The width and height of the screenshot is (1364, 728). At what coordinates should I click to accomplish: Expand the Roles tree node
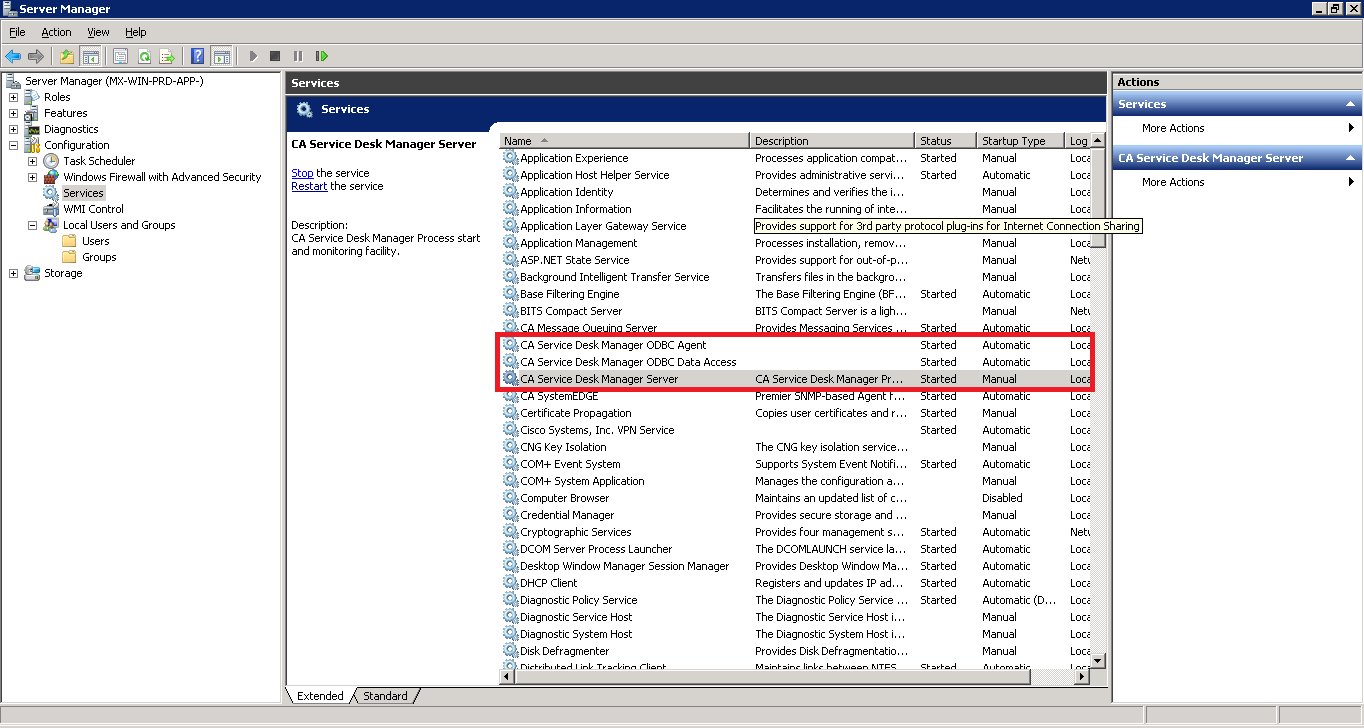(13, 97)
